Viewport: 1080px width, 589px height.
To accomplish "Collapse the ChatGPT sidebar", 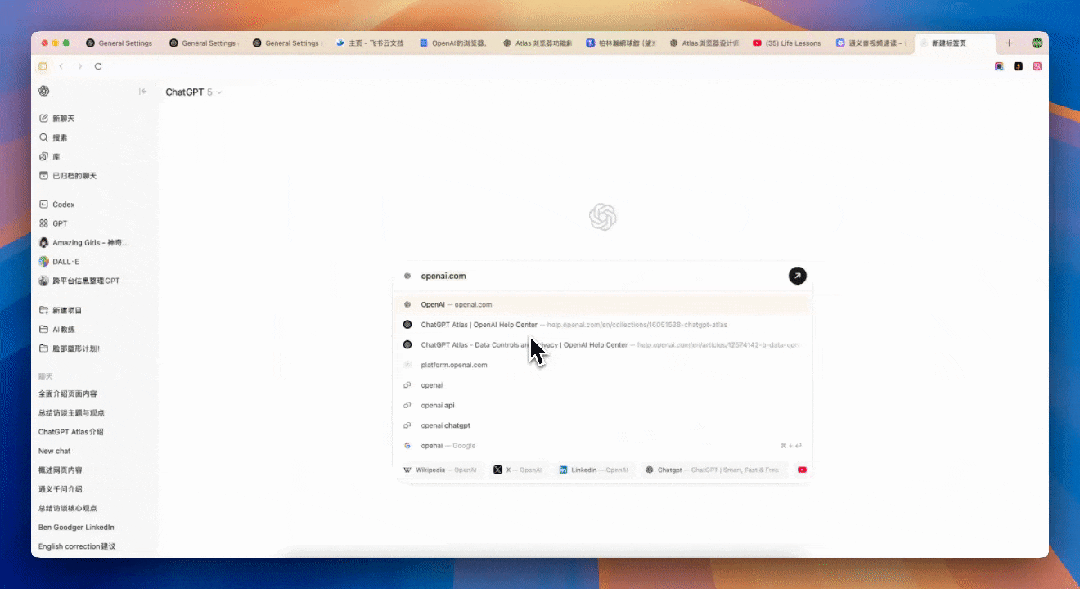I will 143,90.
